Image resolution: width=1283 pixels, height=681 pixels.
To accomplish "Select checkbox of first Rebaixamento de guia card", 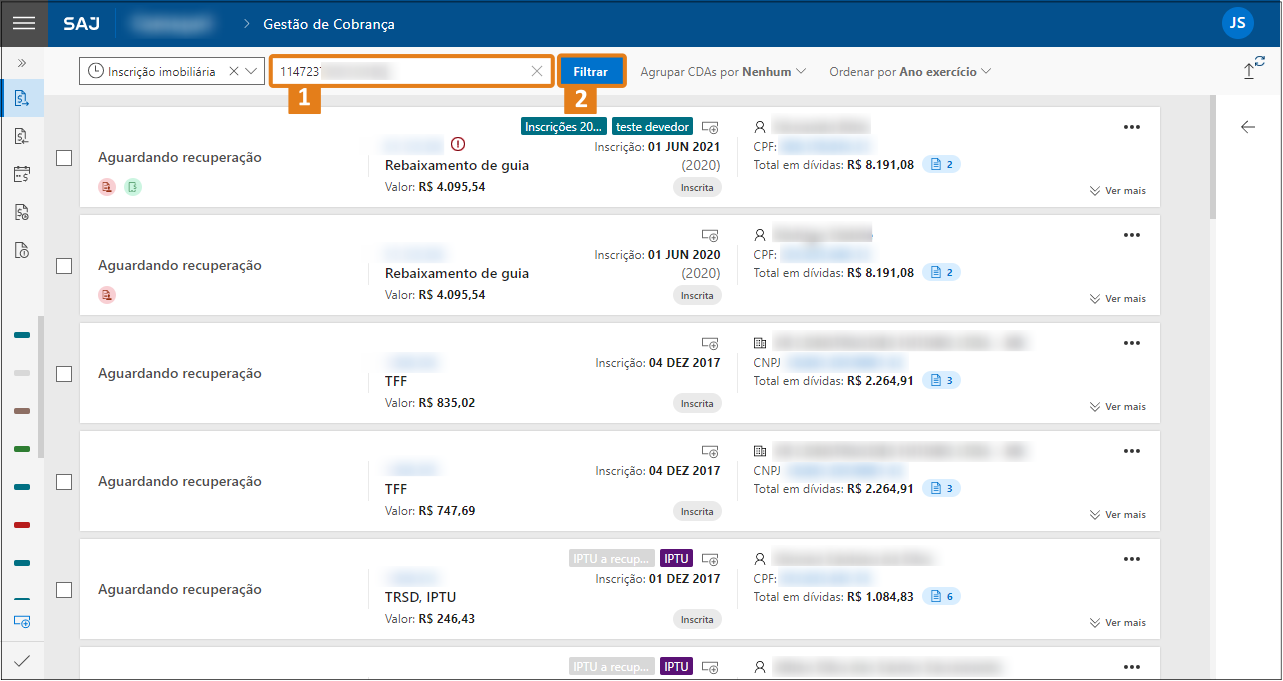I will click(x=64, y=158).
